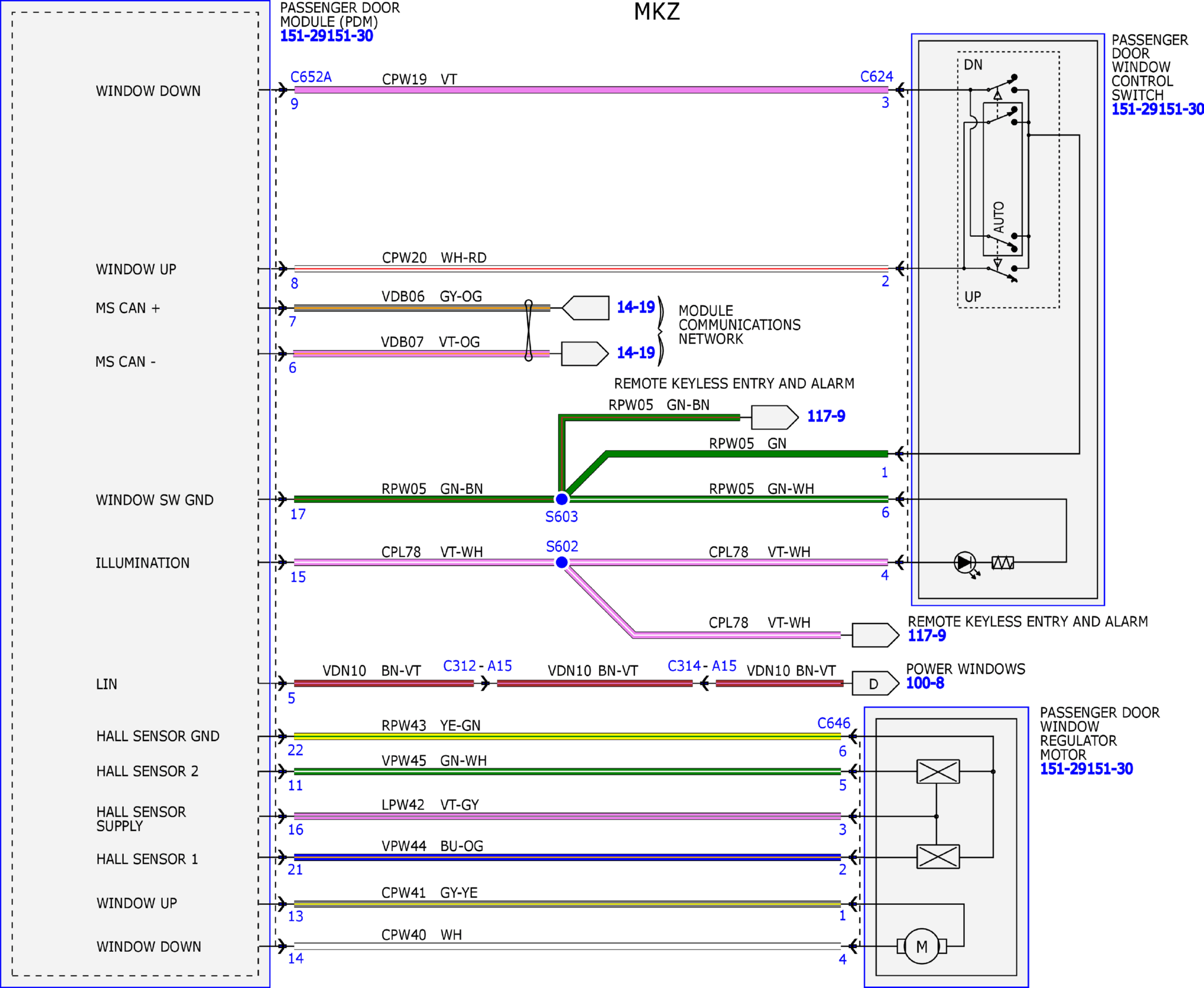Select the LPW42 VT-GY wire label

coord(430,805)
